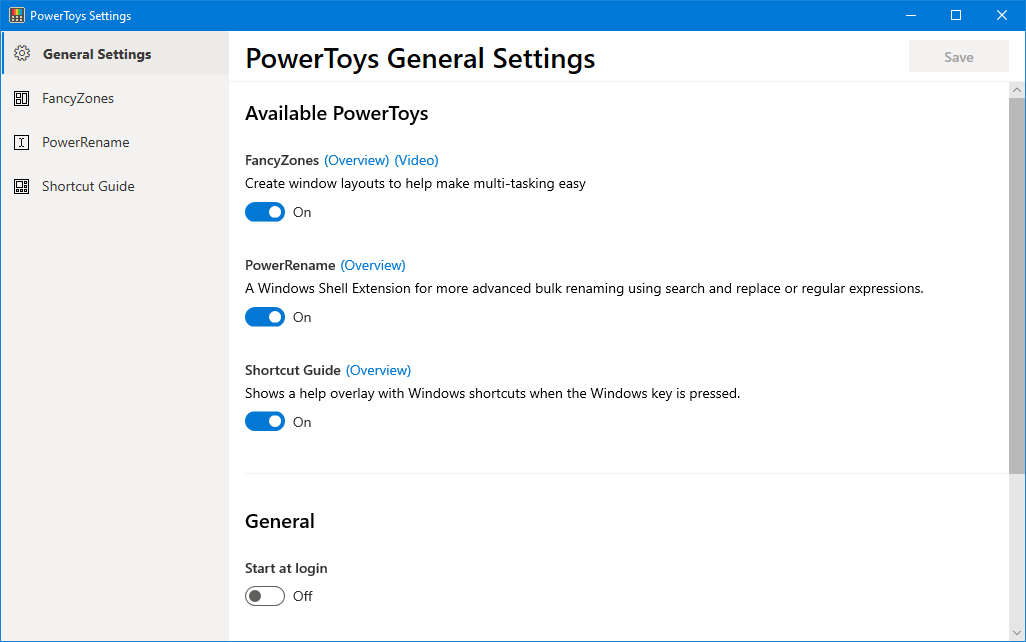Click the PowerRename text-cursor icon

point(22,142)
